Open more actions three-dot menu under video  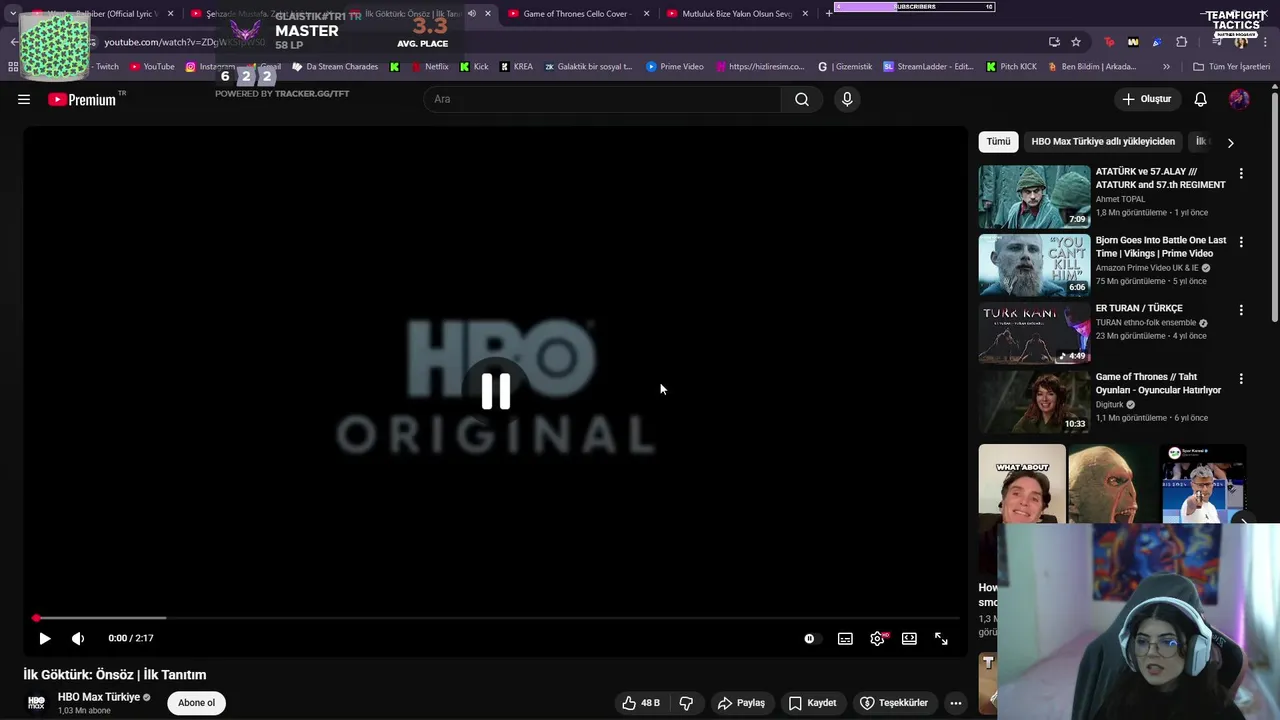[955, 703]
